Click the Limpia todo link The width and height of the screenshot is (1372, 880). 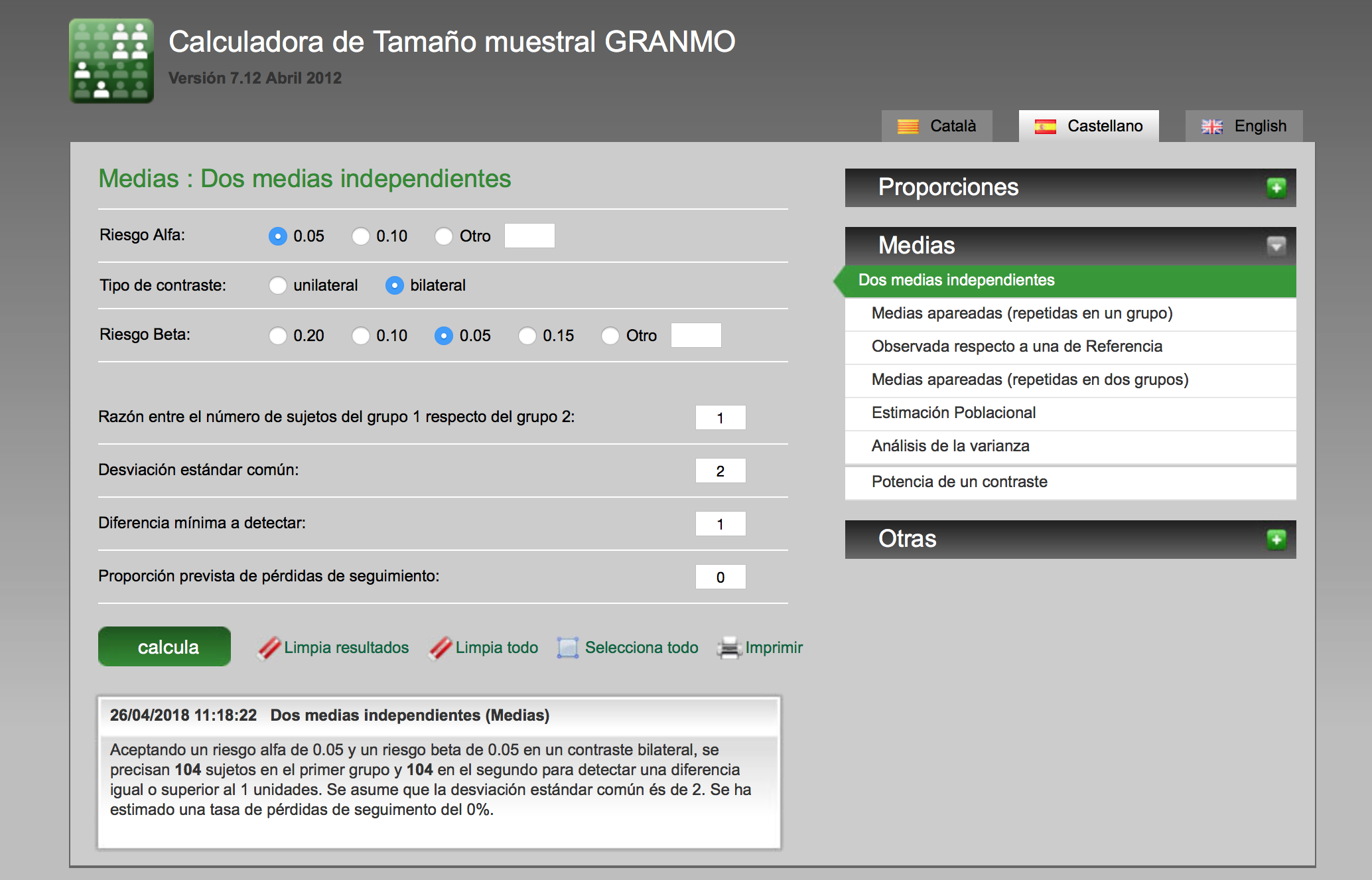496,648
